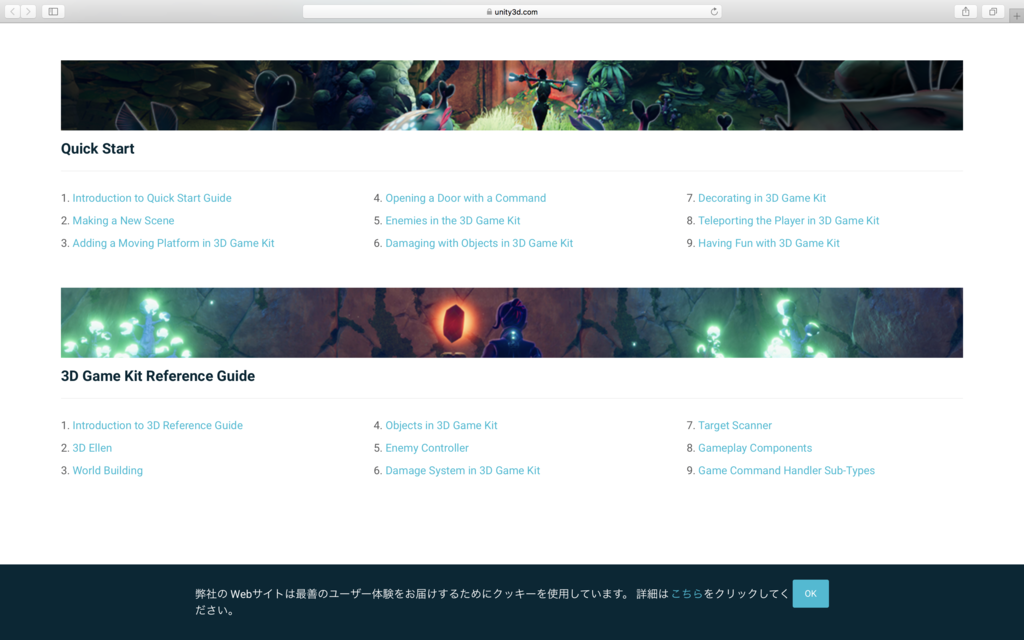Open Opening a Door with a Command

click(466, 198)
